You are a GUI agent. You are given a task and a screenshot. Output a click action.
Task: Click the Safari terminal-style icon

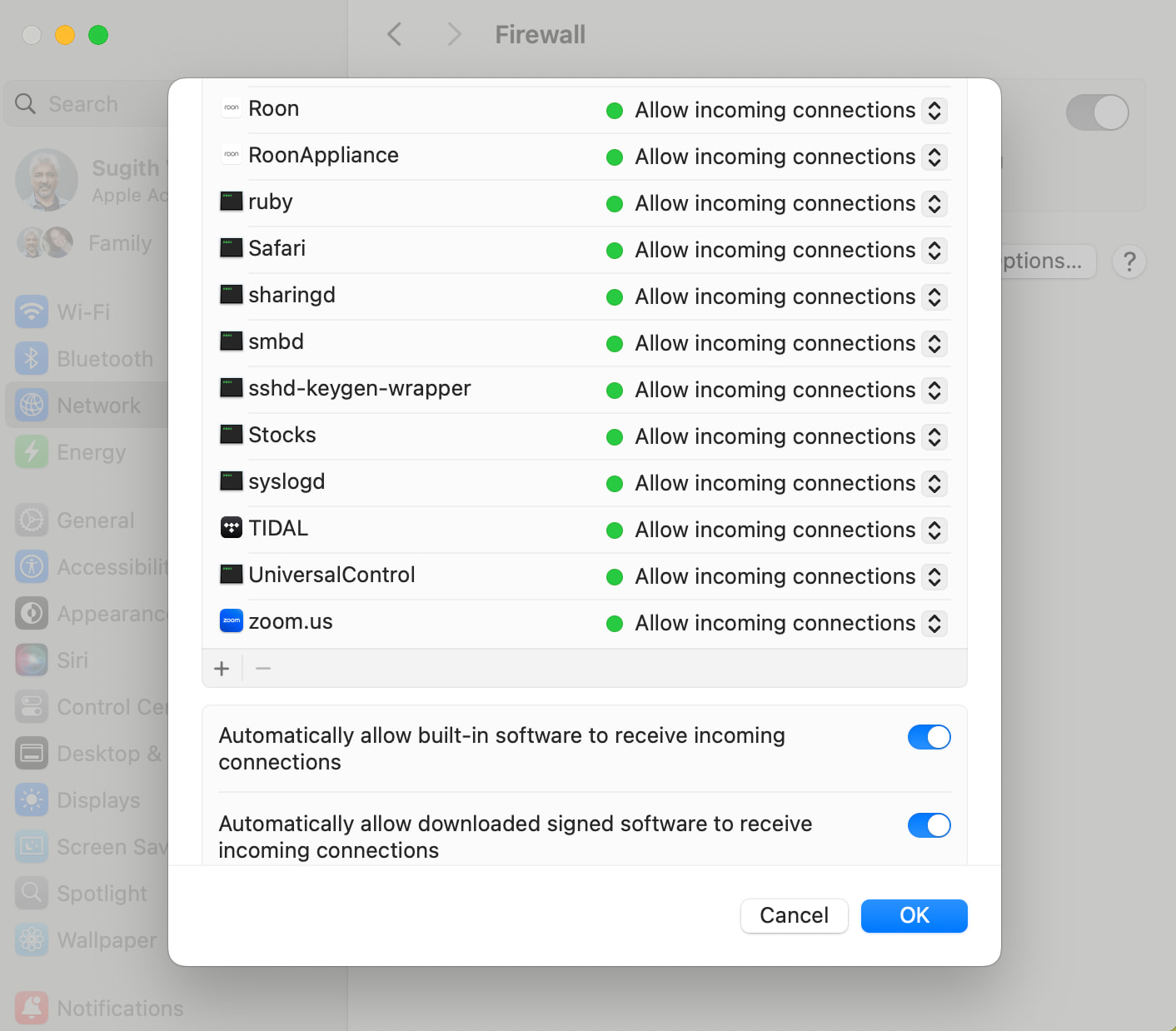click(x=231, y=248)
